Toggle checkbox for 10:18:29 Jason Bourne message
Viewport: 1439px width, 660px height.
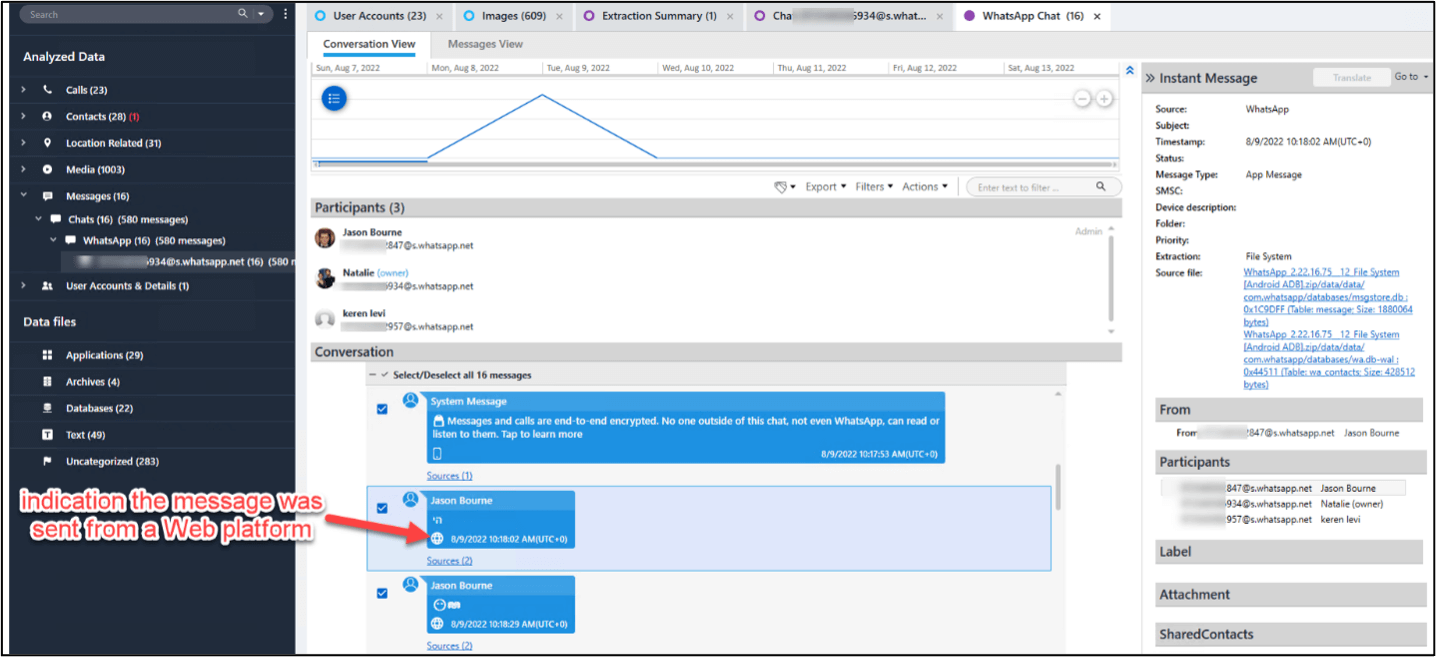pos(382,593)
